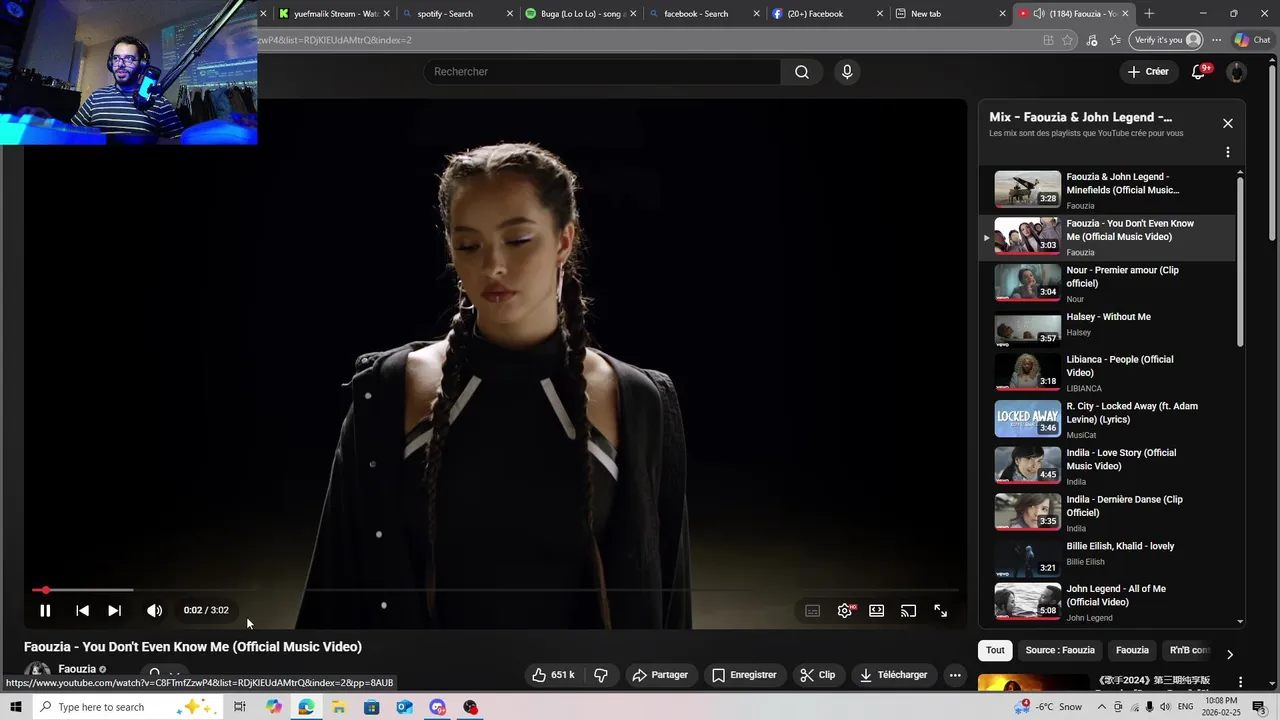The height and width of the screenshot is (720, 1280).
Task: Mute the video volume
Action: (154, 610)
